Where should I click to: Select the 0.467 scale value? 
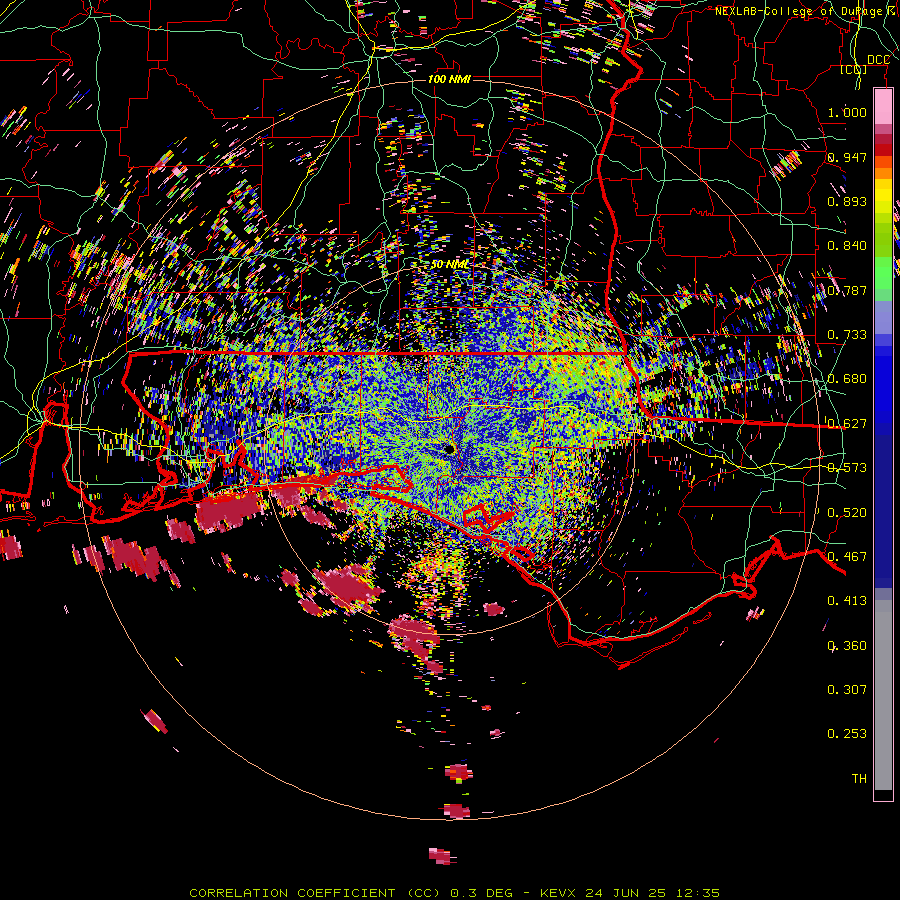[847, 557]
